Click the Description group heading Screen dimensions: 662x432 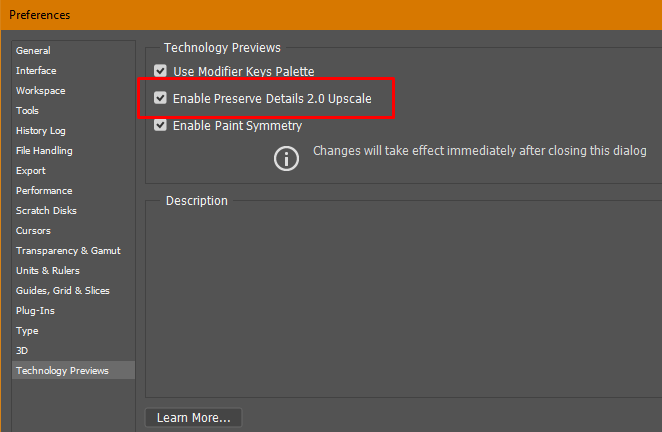[x=197, y=201]
